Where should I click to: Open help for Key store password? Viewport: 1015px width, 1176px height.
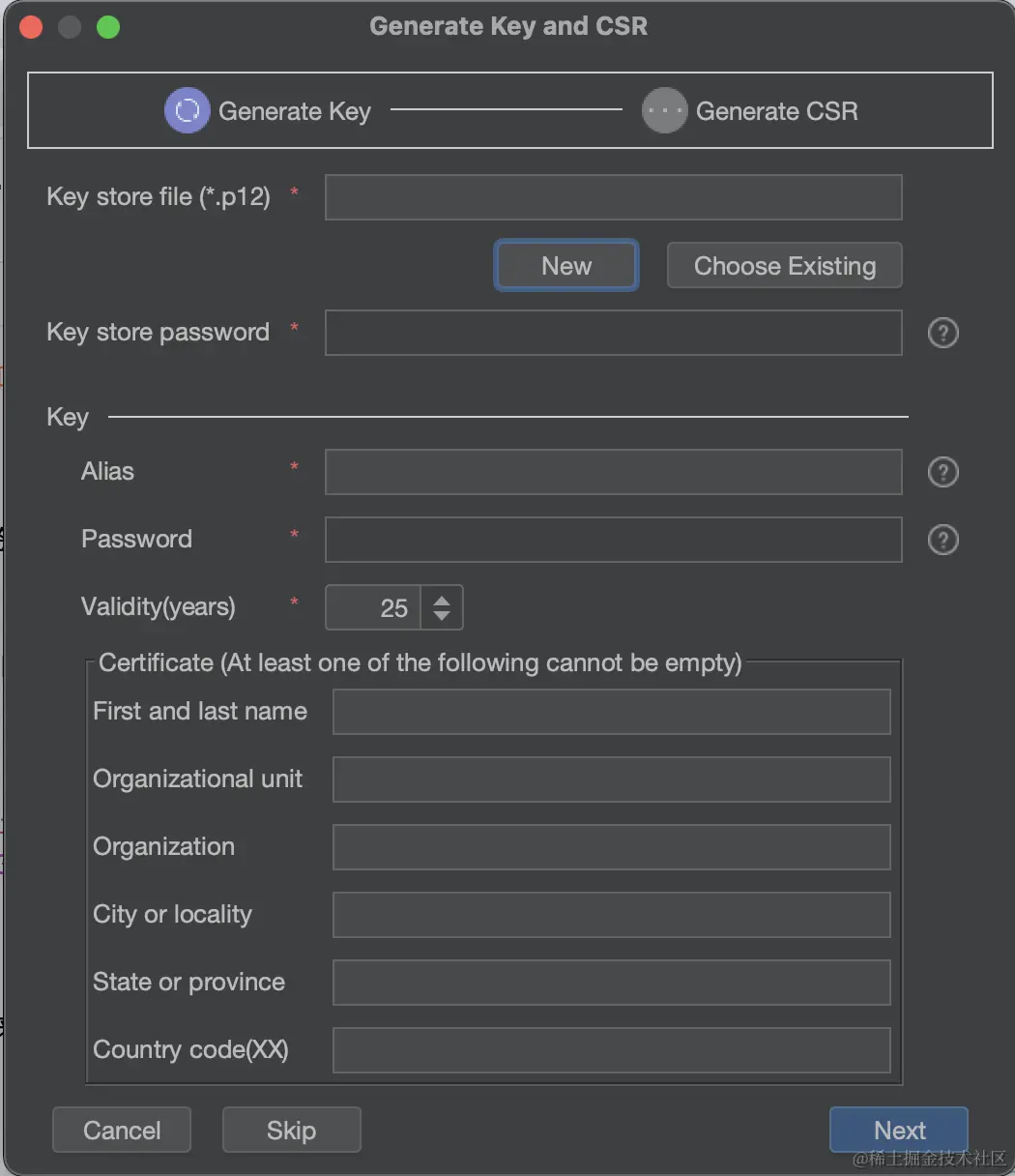tap(942, 333)
